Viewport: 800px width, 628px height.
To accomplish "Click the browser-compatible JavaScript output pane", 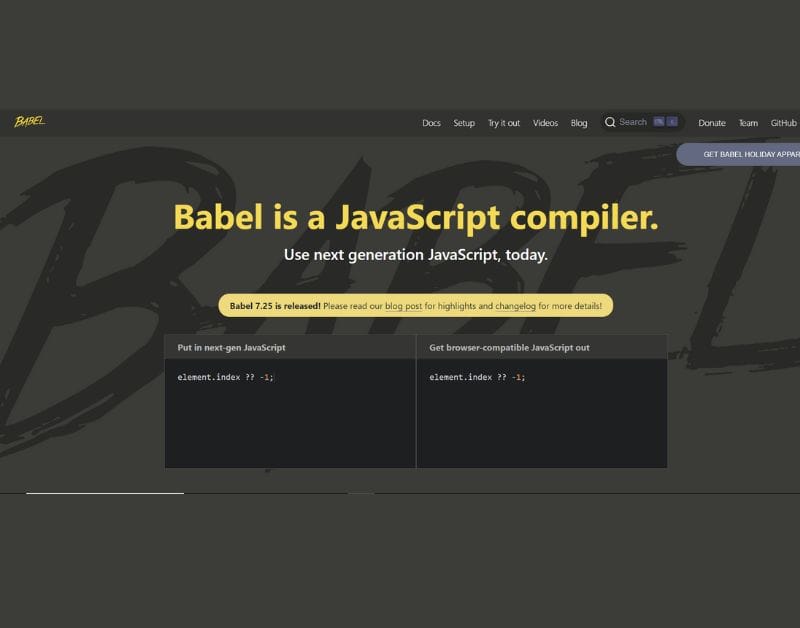I will [x=542, y=413].
